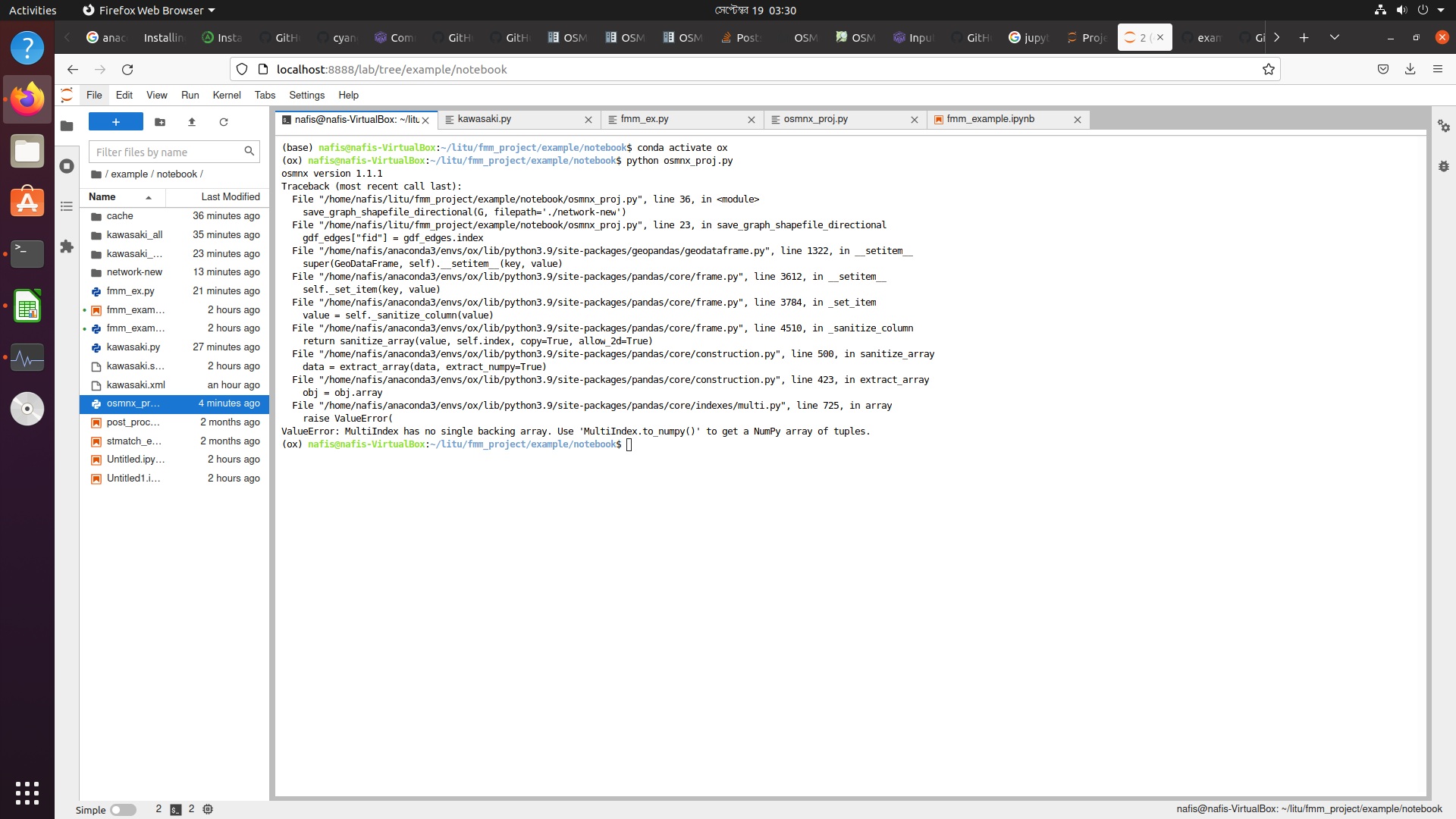Upload files using the upload icon
Screen dimensions: 1456x819
(191, 122)
